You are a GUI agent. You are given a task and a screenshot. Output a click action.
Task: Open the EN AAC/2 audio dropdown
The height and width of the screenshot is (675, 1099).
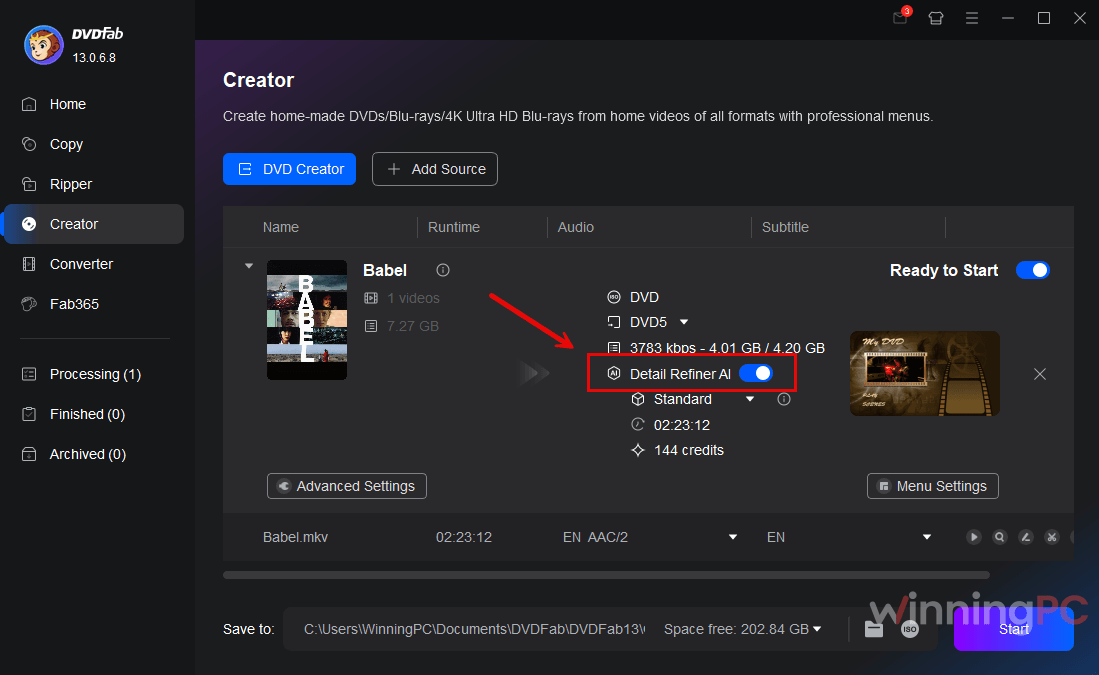pyautogui.click(x=732, y=537)
